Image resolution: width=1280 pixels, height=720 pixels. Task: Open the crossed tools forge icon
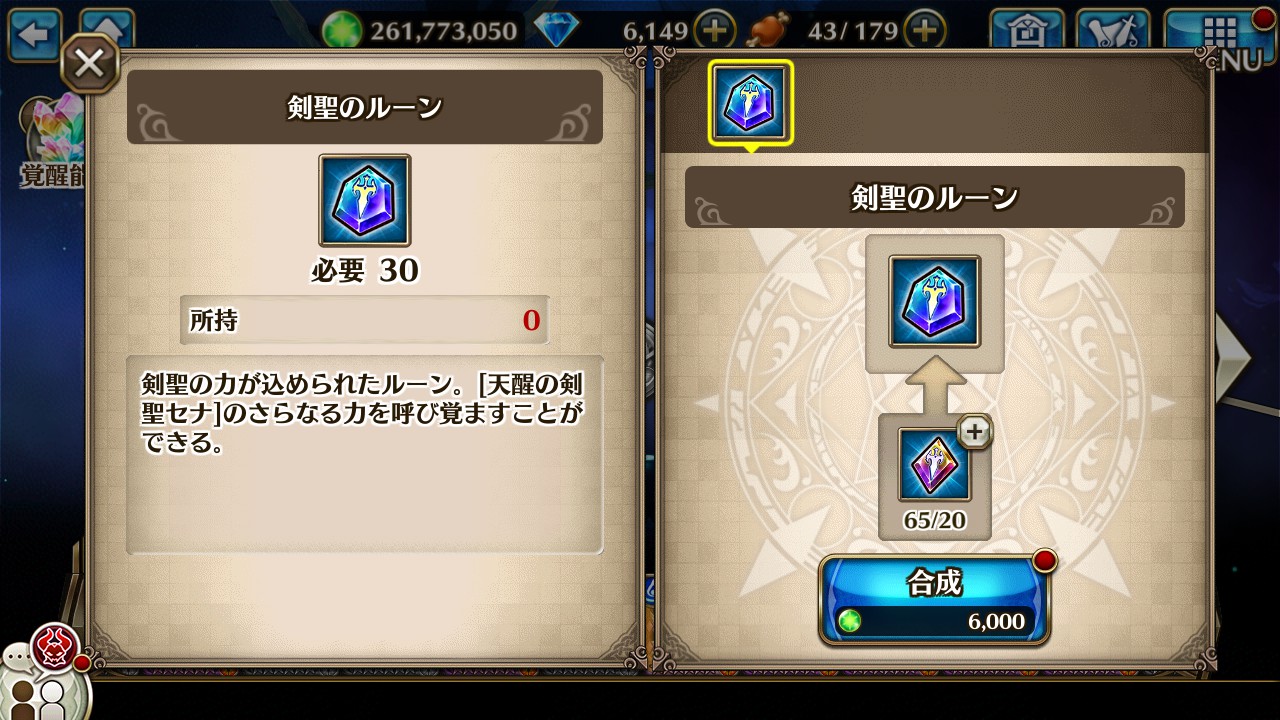click(x=1113, y=30)
